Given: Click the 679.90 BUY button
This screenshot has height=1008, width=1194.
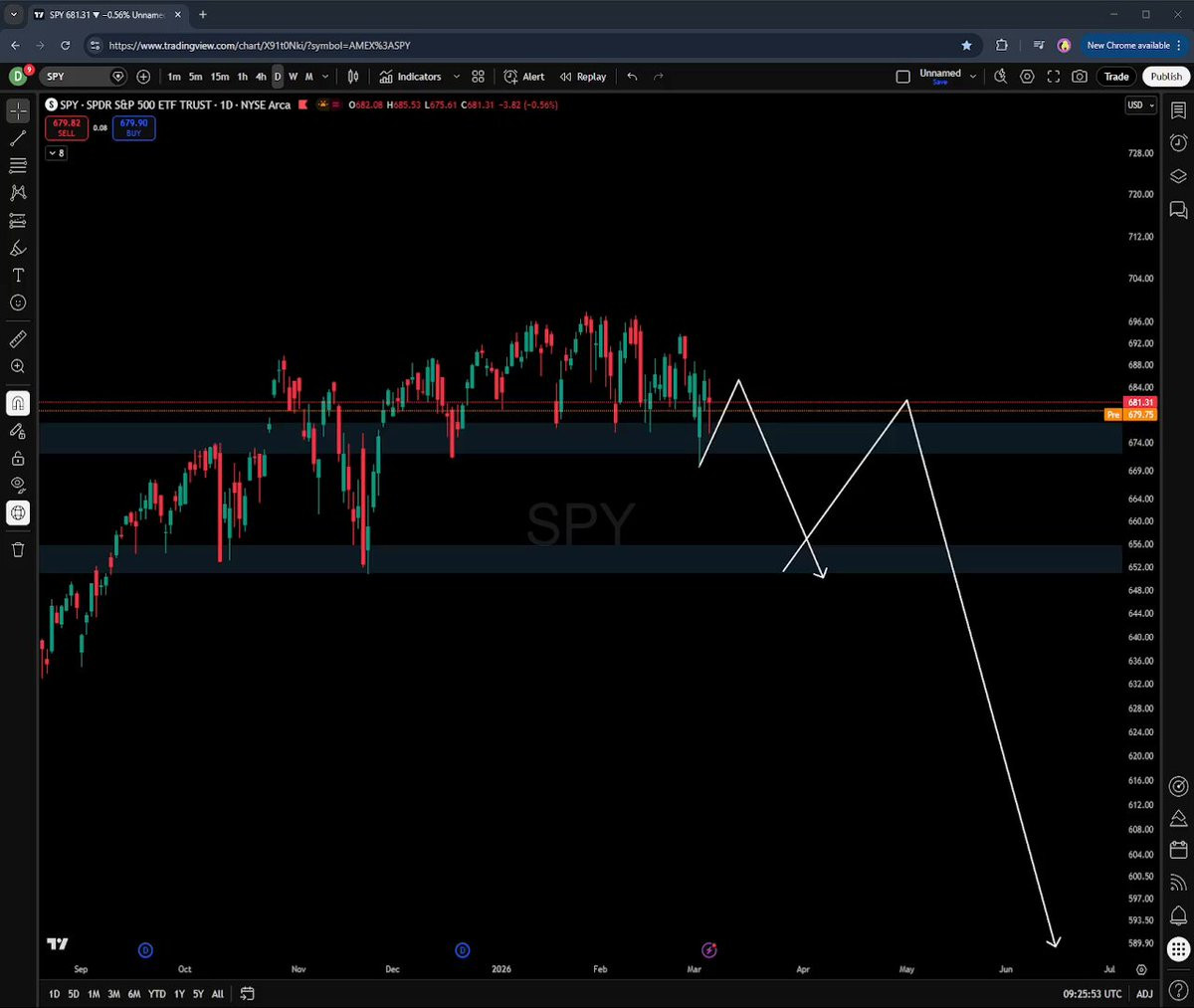Looking at the screenshot, I should tap(134, 127).
